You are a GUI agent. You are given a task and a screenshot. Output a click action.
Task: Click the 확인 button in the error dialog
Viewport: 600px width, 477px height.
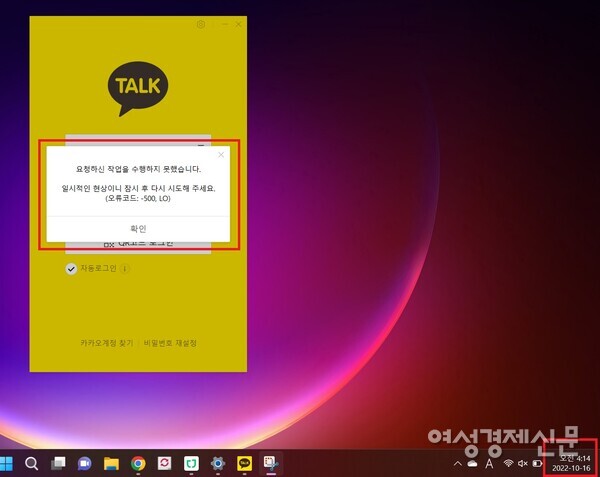138,229
